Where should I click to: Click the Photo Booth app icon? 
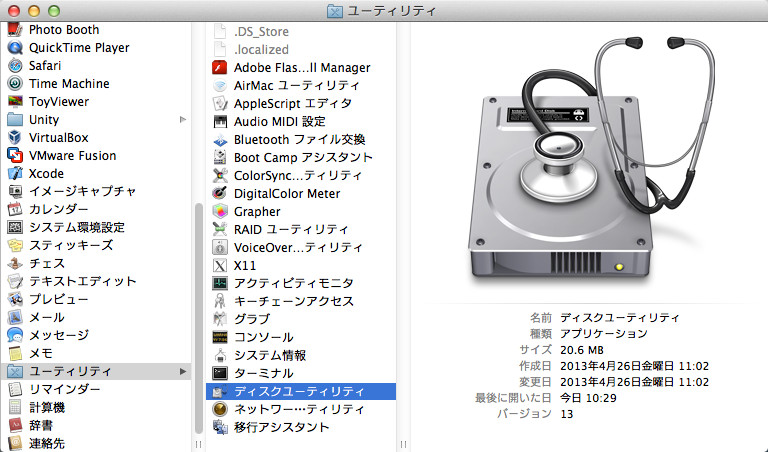(15, 29)
